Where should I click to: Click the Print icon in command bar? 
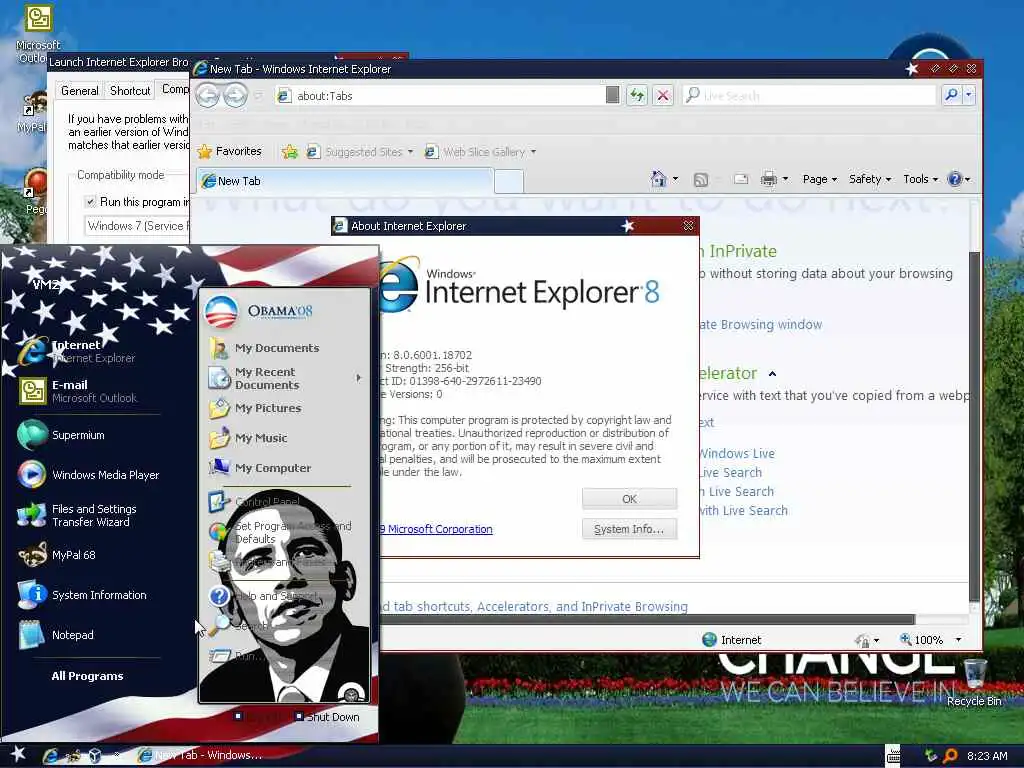(769, 179)
